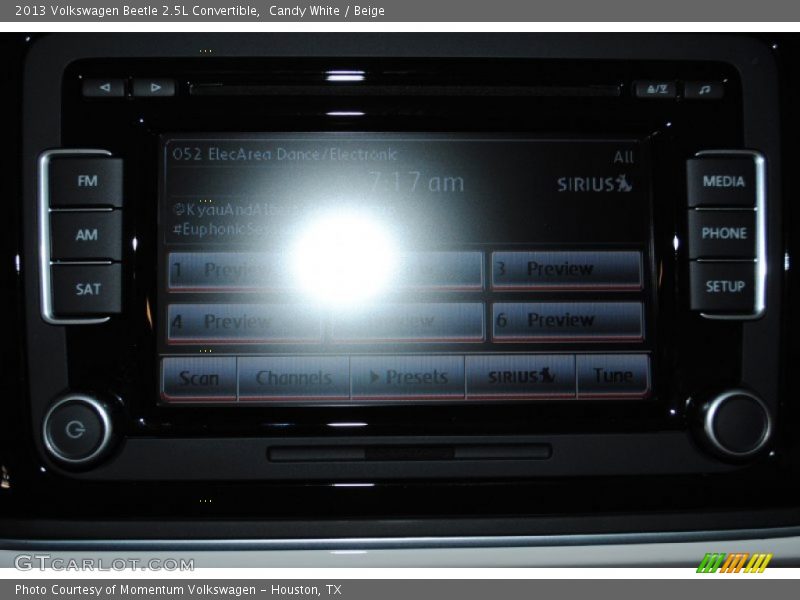The width and height of the screenshot is (800, 600).
Task: Hit the eject button beside CD slot
Action: 656,89
